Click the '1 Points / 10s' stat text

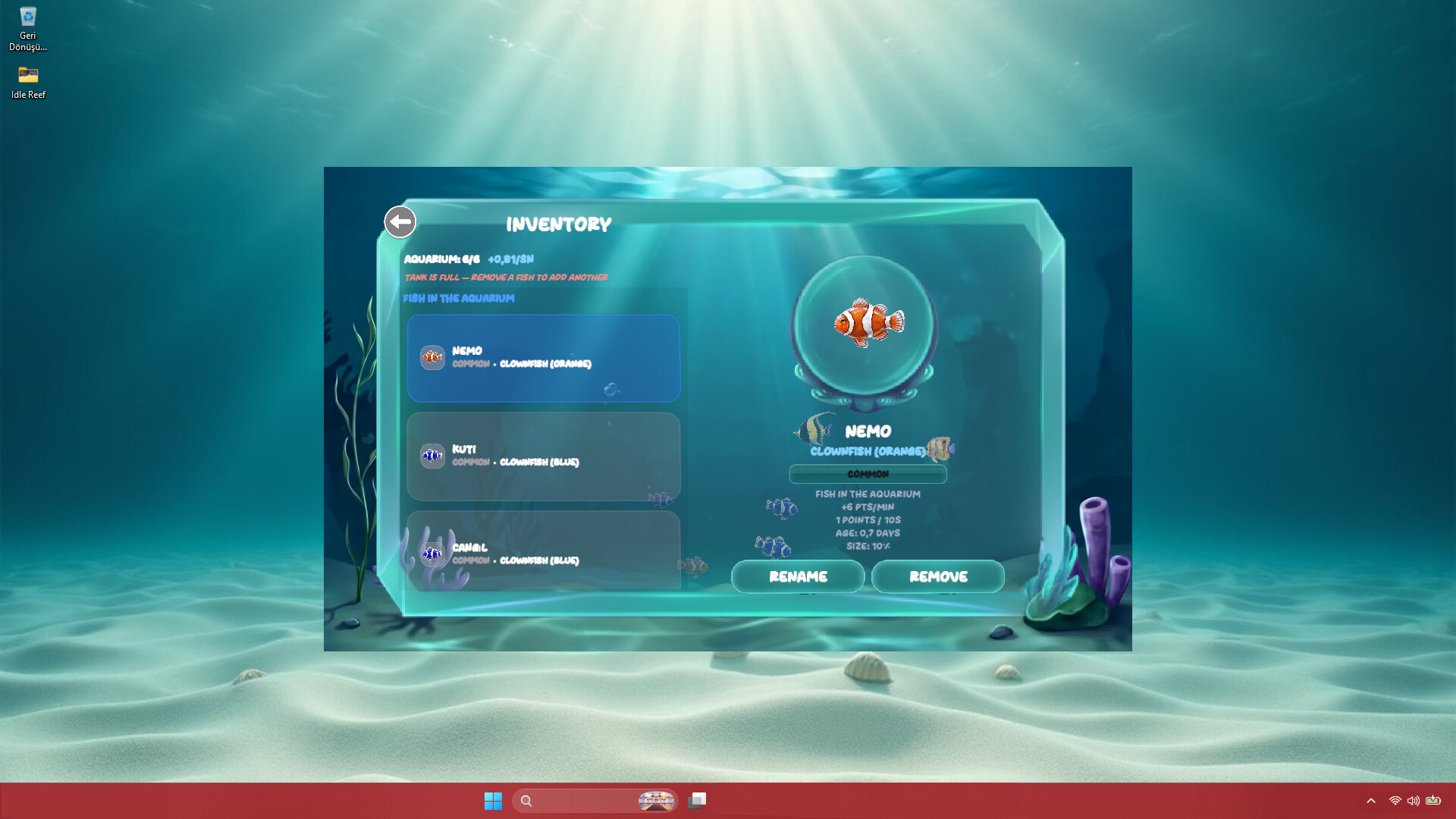(x=868, y=519)
